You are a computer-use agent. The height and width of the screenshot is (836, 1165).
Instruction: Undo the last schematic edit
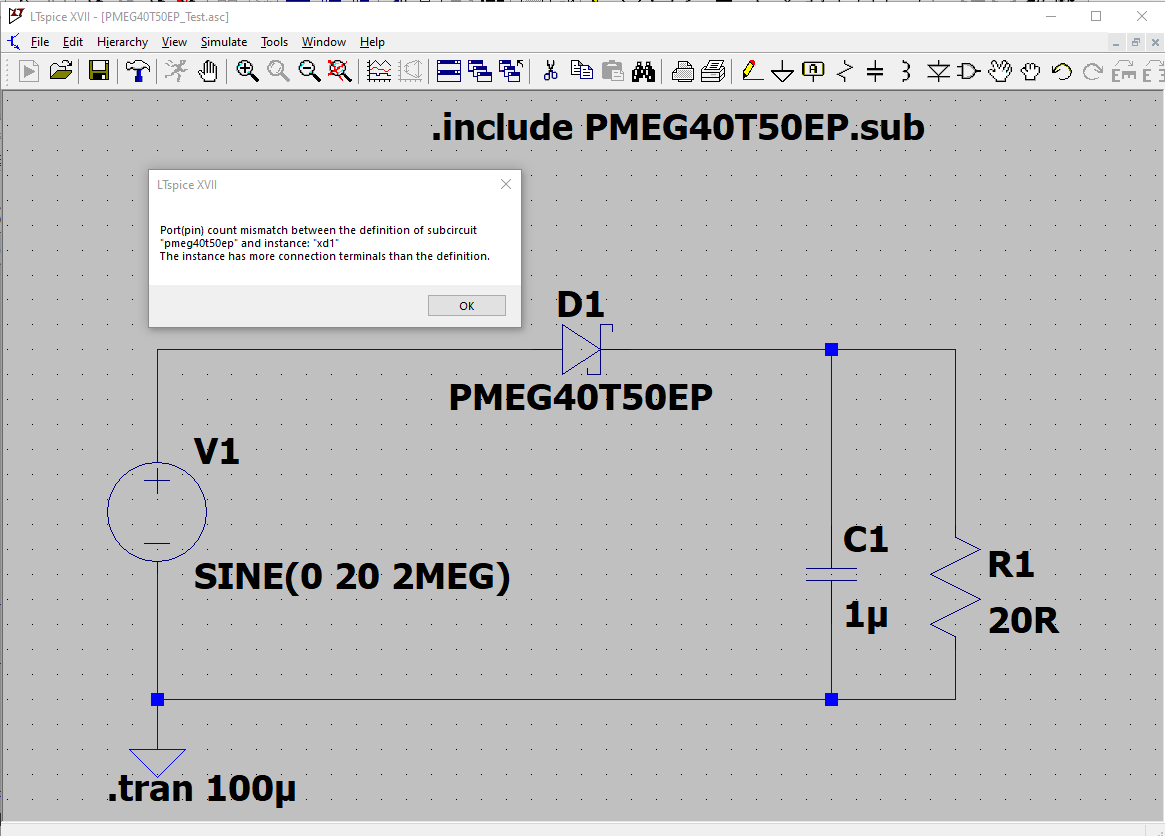(1059, 71)
